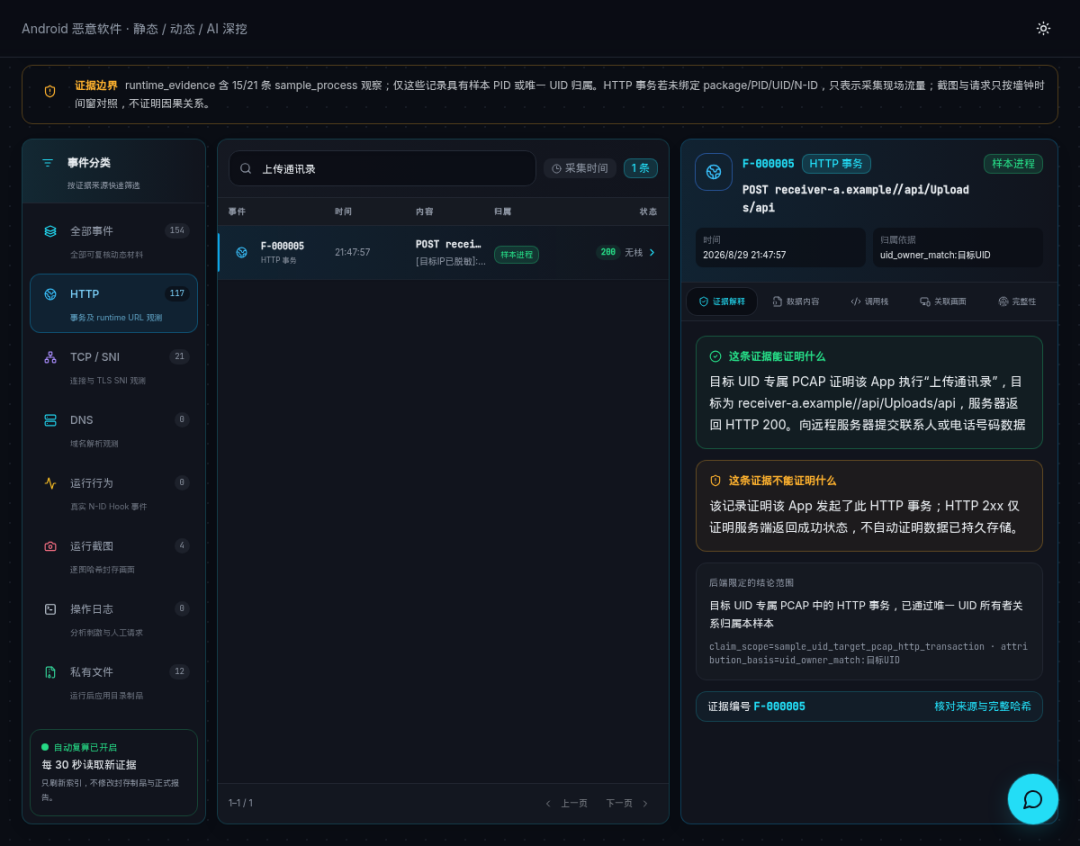Select the HTTP category
Viewport: 1080px width, 846px height.
coord(114,303)
